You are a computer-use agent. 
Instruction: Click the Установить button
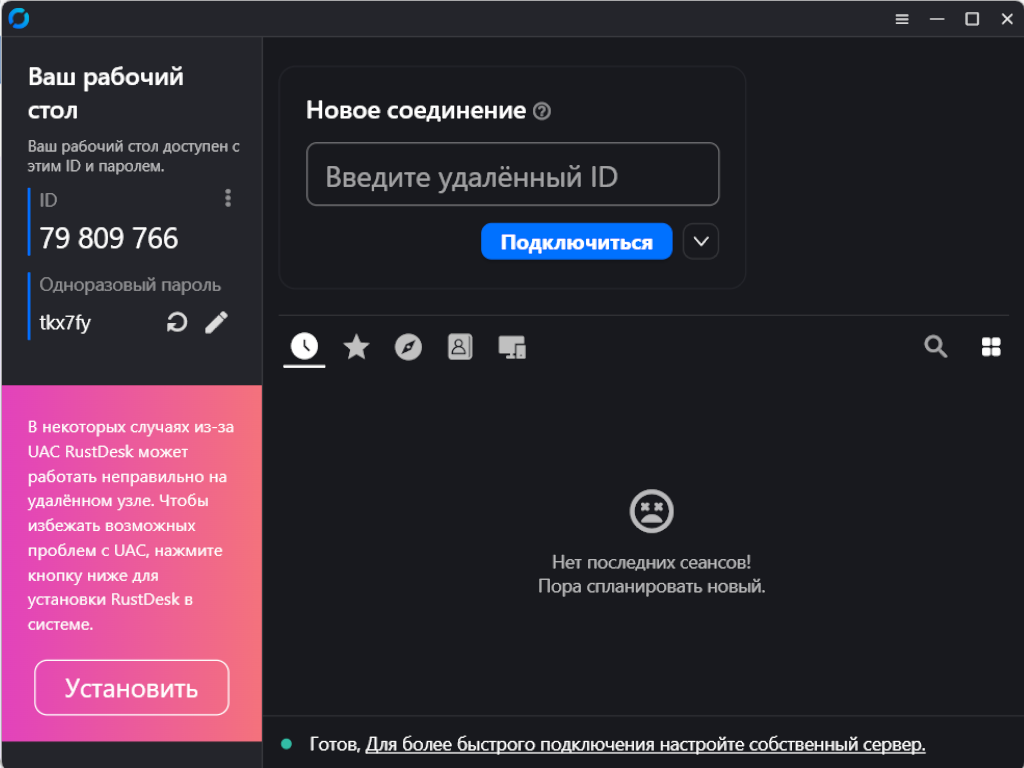[132, 688]
